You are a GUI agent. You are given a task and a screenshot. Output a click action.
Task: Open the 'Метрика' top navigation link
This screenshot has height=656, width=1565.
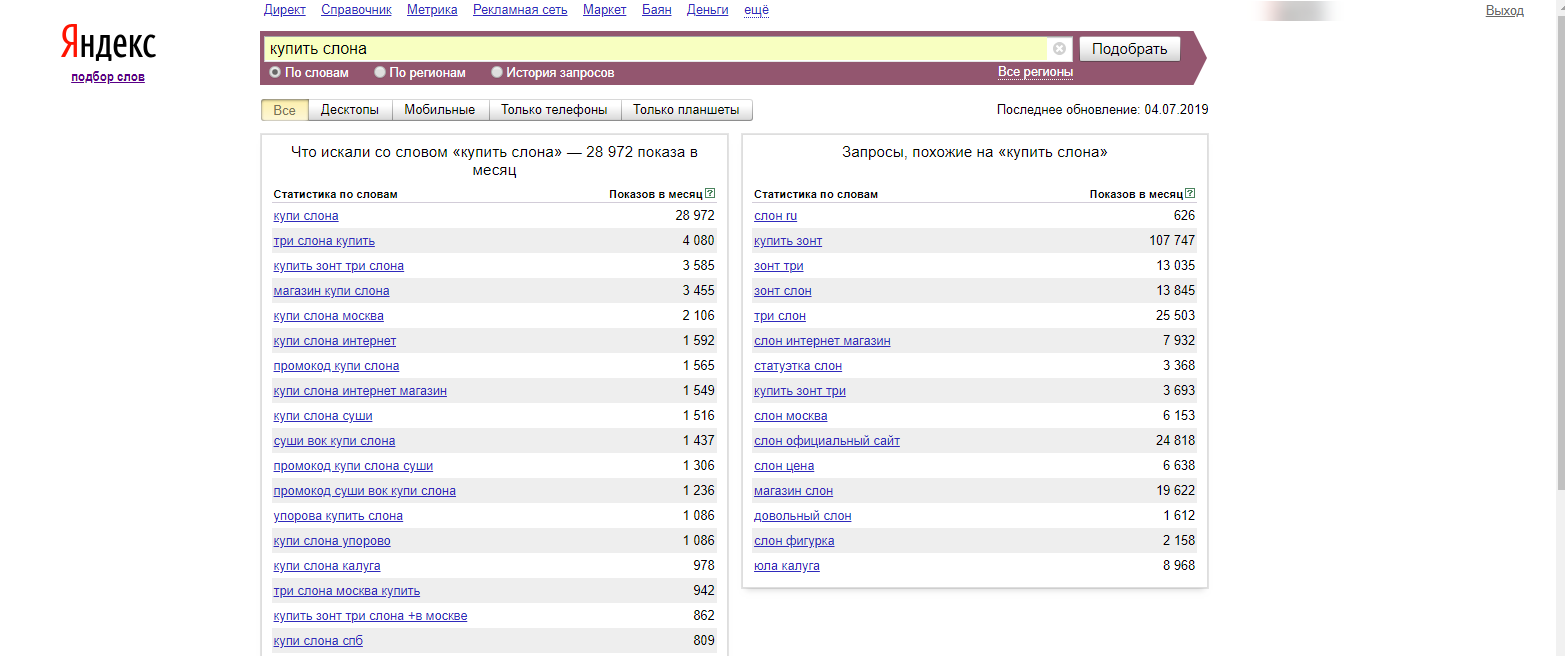[433, 10]
